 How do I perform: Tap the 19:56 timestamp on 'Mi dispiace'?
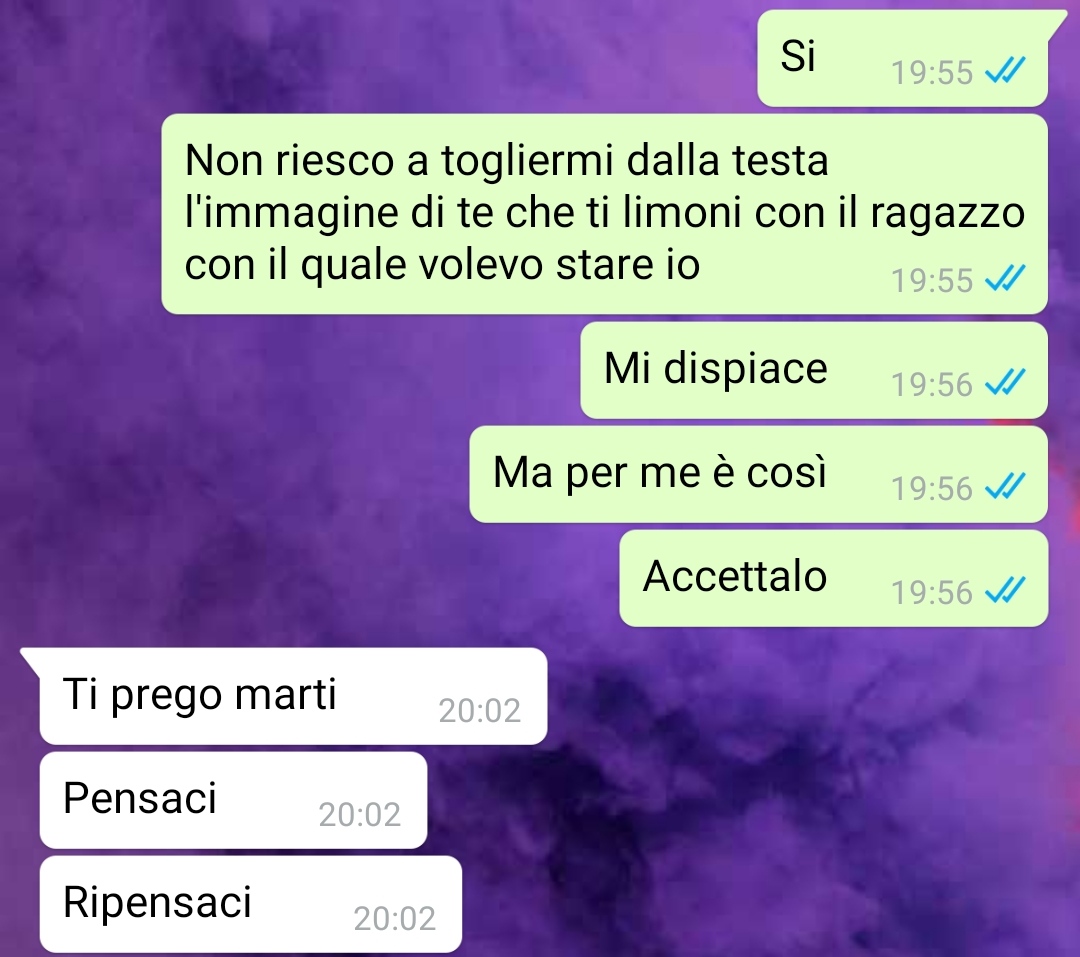[932, 384]
